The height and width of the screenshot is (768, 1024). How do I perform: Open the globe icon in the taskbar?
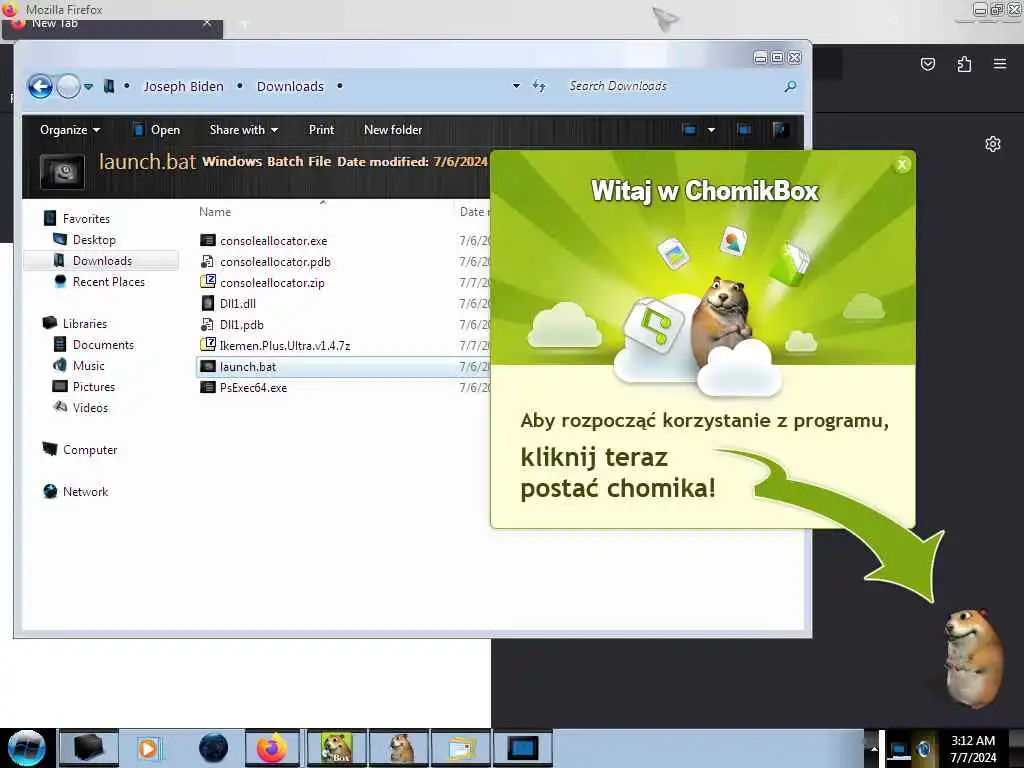pos(213,748)
